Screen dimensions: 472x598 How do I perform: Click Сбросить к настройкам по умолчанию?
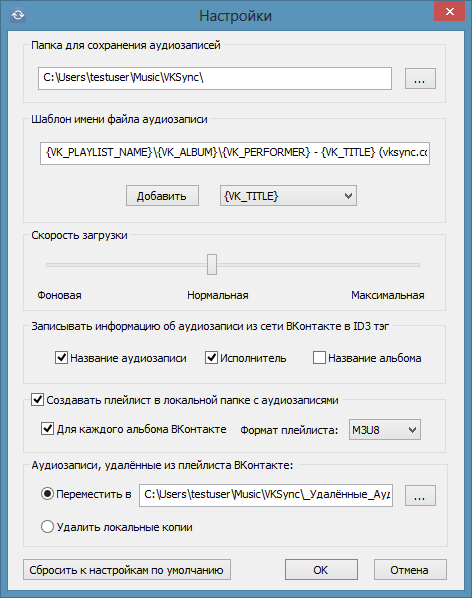point(127,570)
